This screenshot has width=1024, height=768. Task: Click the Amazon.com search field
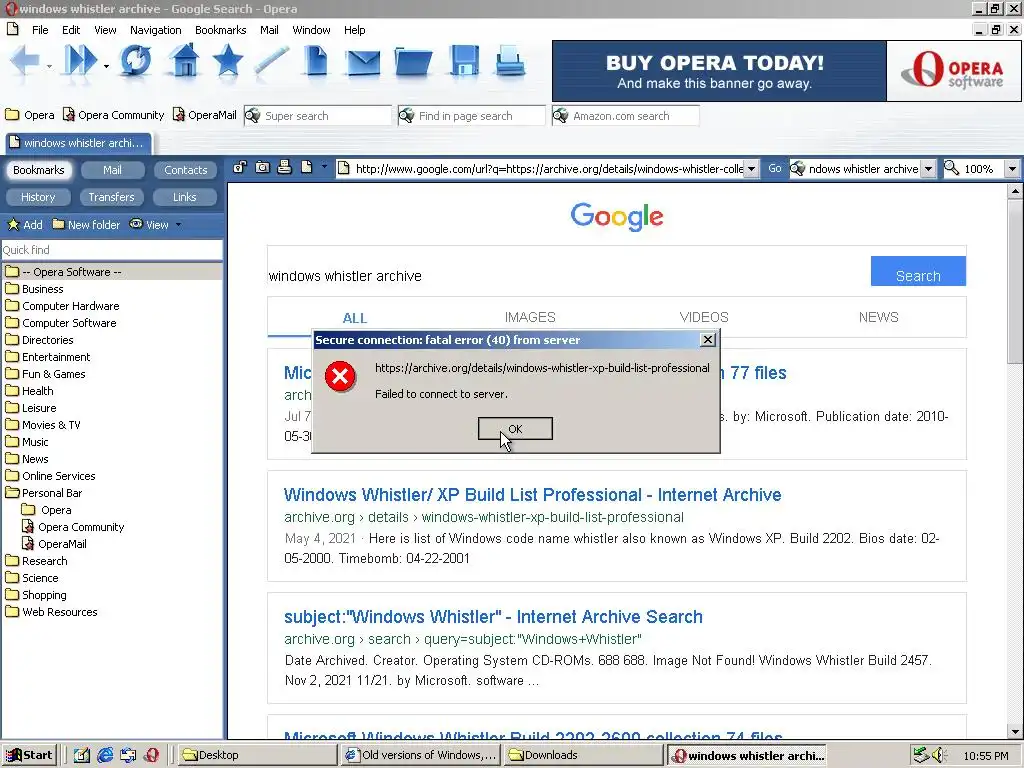click(x=626, y=116)
